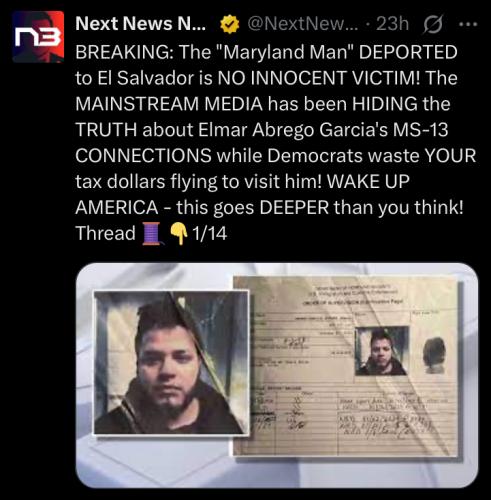The height and width of the screenshot is (500, 491).
Task: Select the 1/14 thread counter text
Action: click(210, 233)
